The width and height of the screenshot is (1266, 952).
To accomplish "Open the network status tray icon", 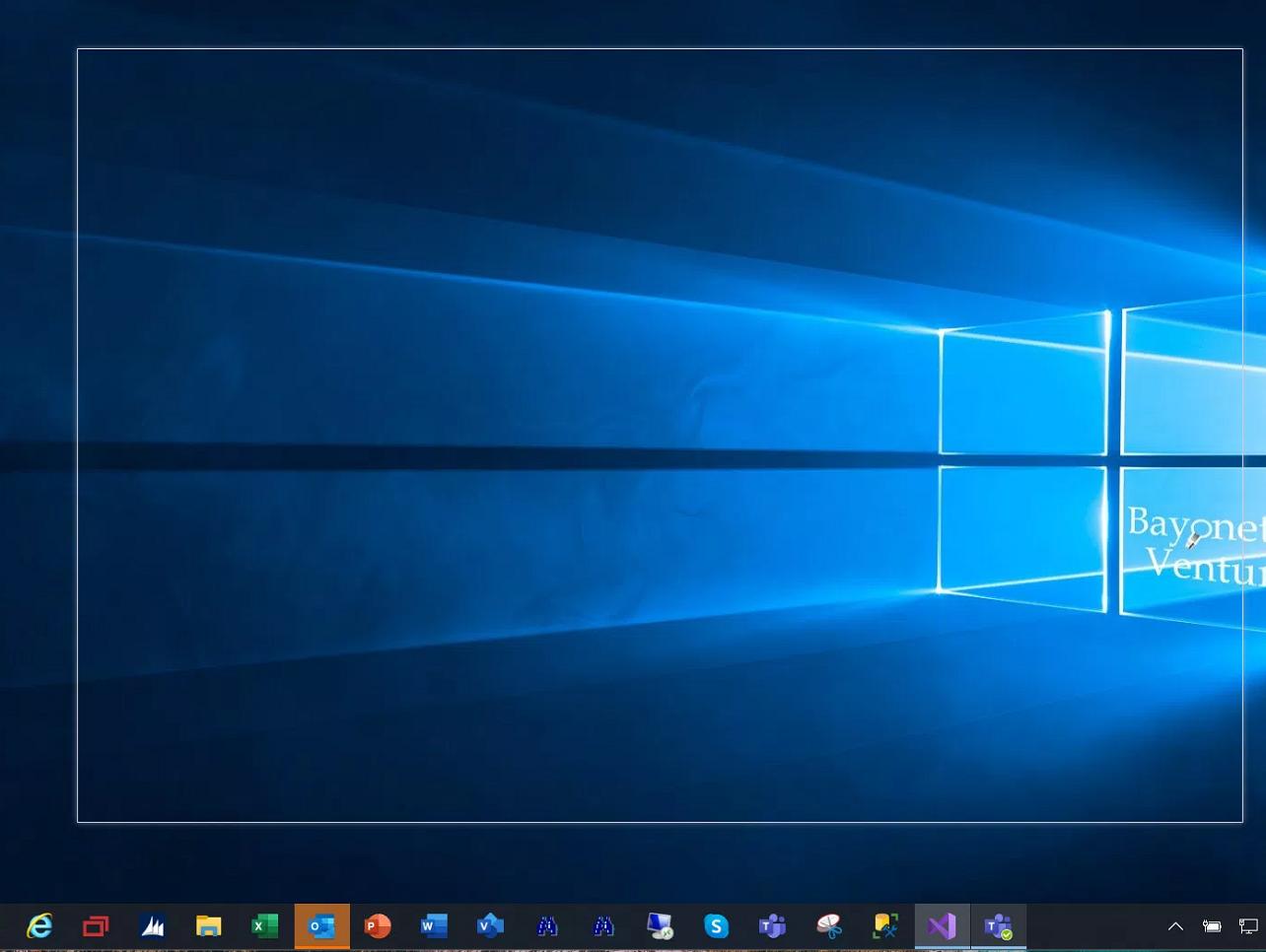I will [x=1248, y=926].
